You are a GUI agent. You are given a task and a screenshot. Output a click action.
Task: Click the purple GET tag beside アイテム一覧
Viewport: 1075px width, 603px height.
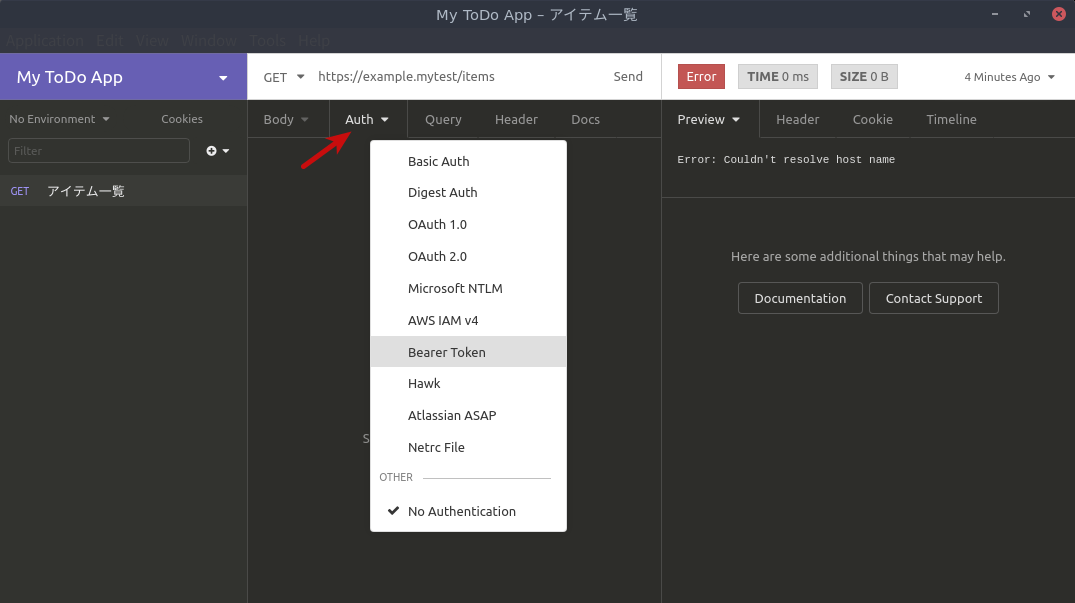[20, 190]
